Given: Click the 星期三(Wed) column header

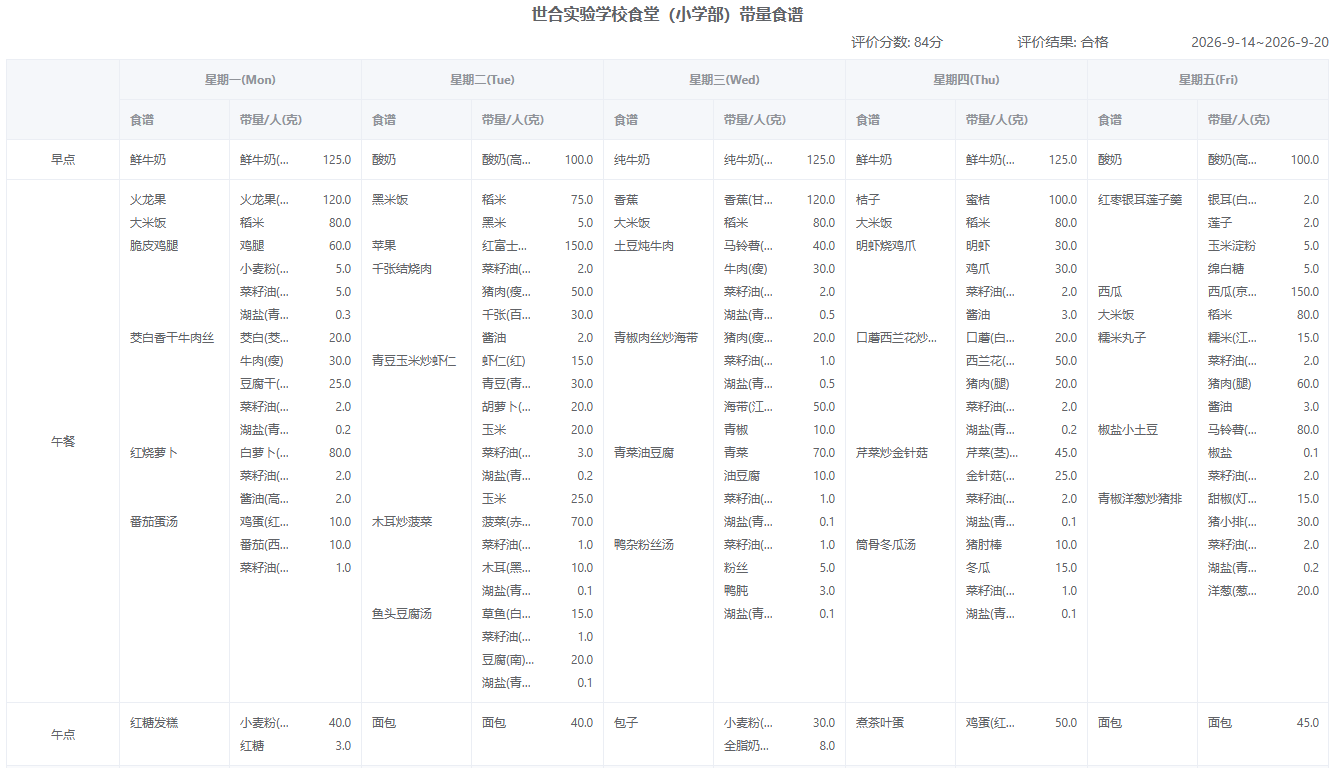Looking at the screenshot, I should tap(724, 80).
